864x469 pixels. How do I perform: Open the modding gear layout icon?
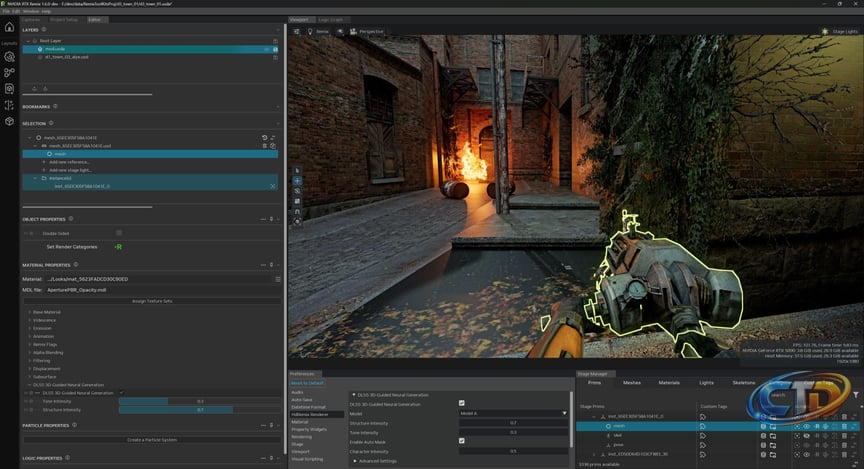coord(9,56)
